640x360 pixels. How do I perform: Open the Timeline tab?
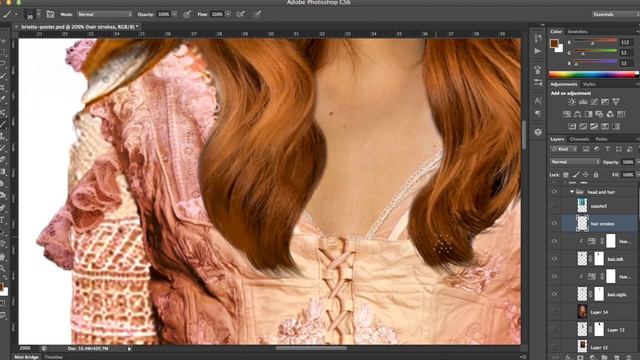click(x=53, y=357)
